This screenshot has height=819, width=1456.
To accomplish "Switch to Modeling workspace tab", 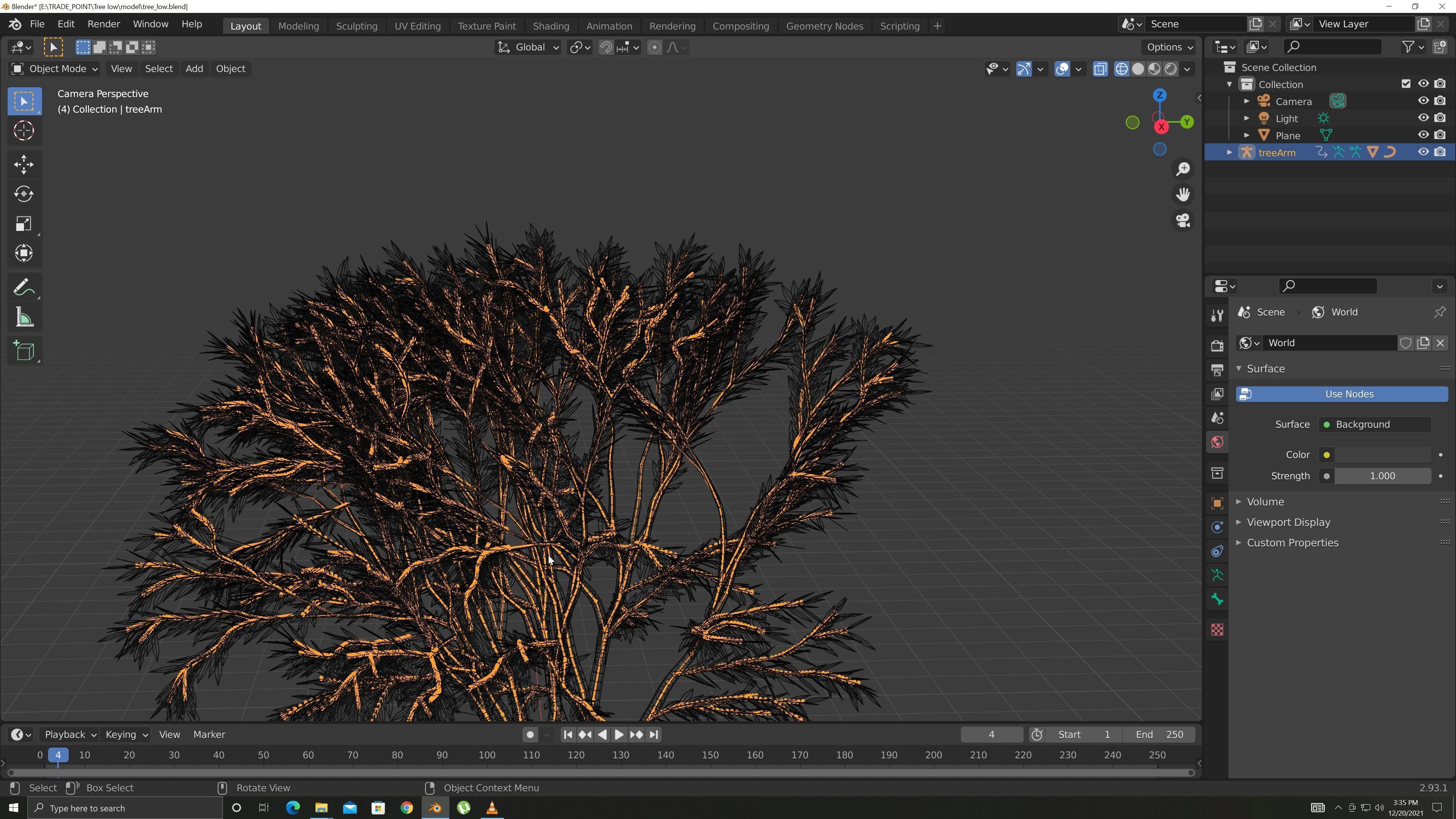I will tap(298, 26).
